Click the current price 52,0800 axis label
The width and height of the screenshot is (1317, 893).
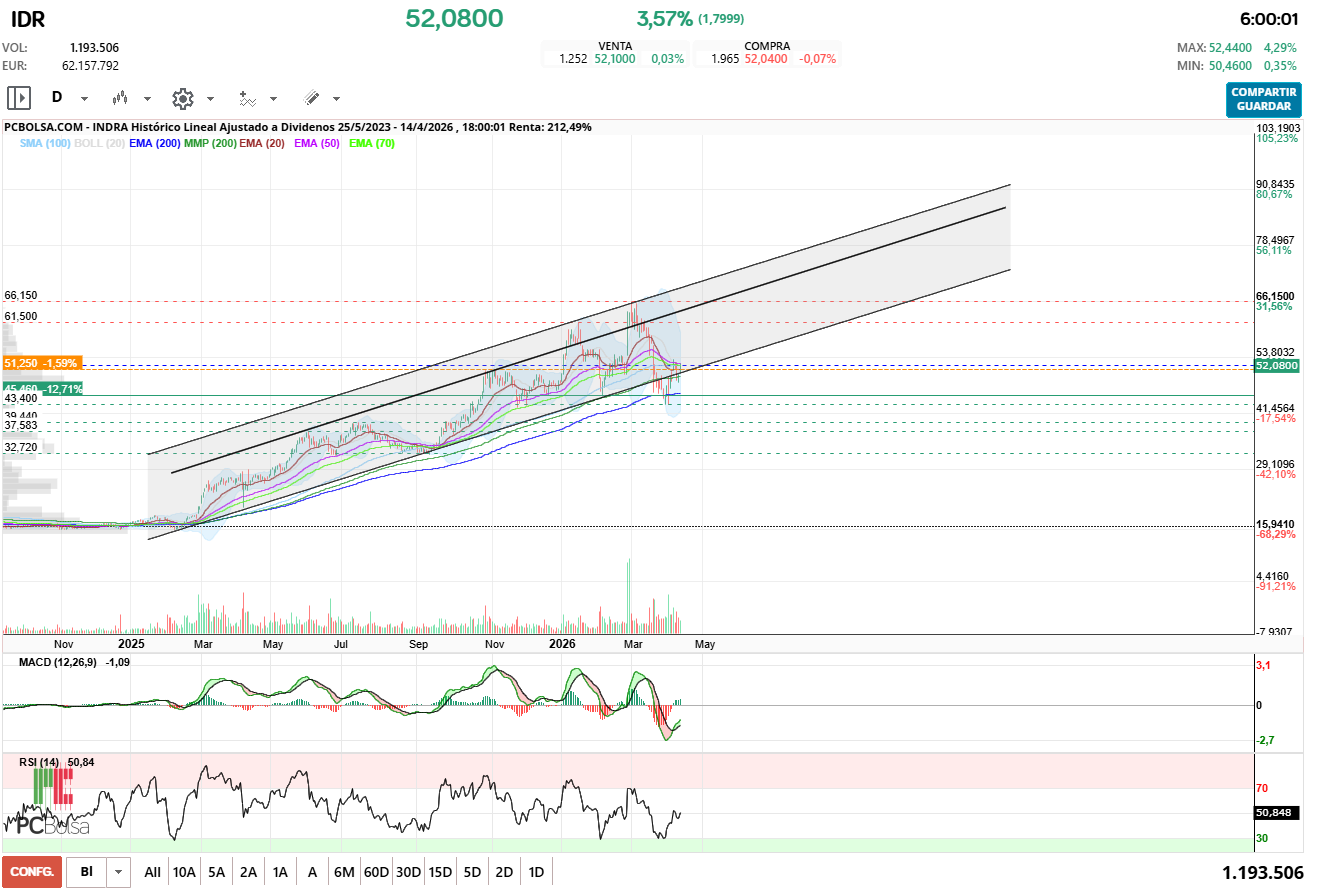(1276, 366)
